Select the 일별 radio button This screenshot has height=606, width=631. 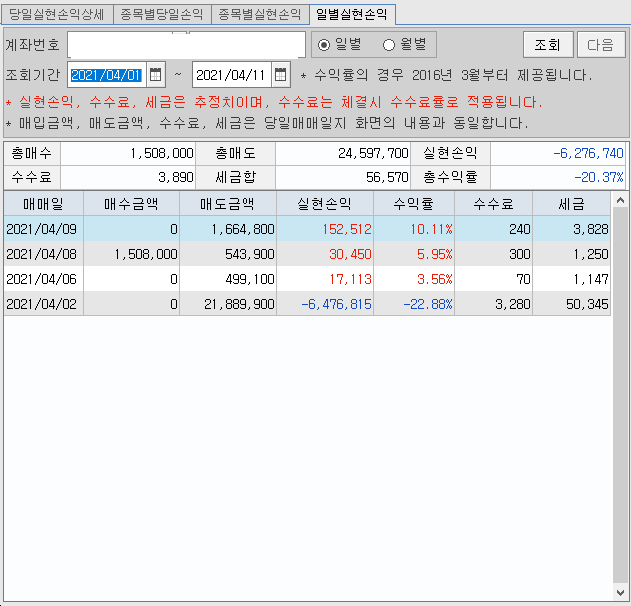pyautogui.click(x=324, y=45)
